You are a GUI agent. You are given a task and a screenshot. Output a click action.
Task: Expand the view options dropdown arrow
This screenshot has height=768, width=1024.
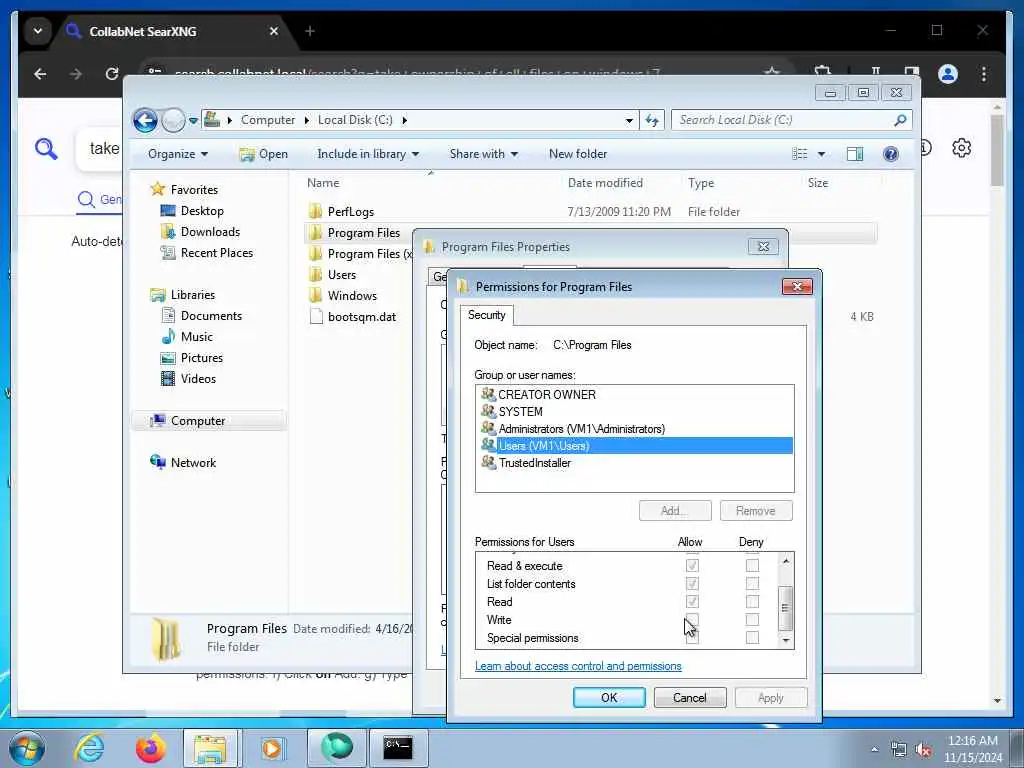click(821, 154)
